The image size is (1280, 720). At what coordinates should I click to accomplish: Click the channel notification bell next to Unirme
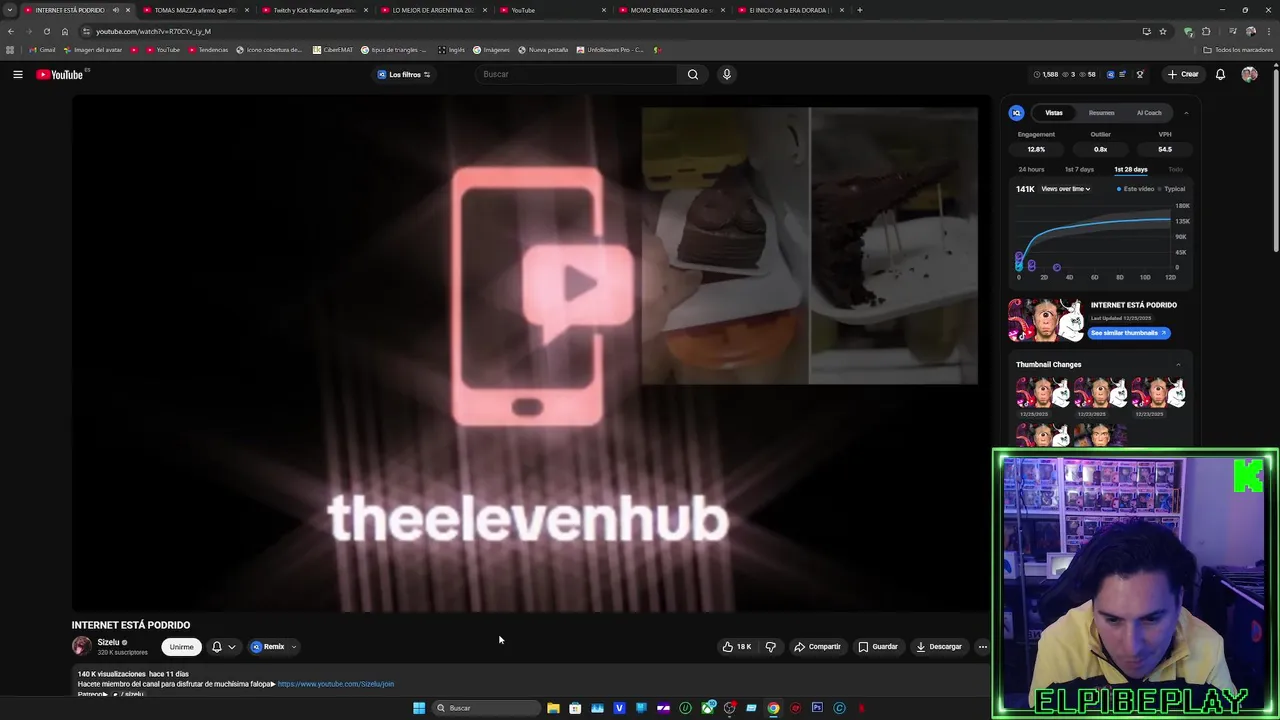point(216,647)
